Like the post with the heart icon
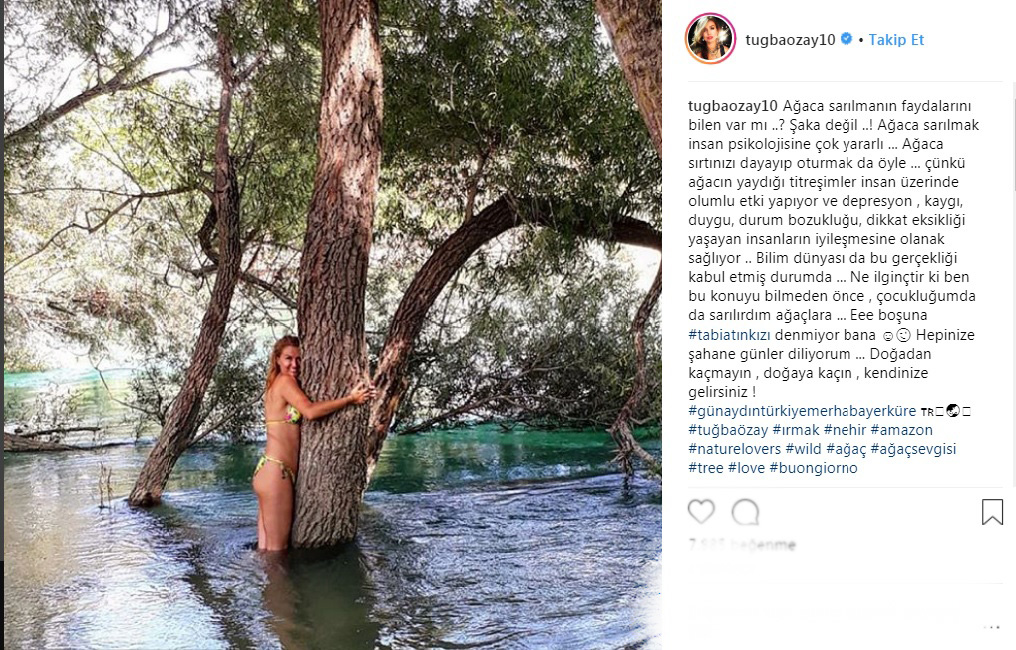Screen dimensions: 1016x650 click(701, 511)
